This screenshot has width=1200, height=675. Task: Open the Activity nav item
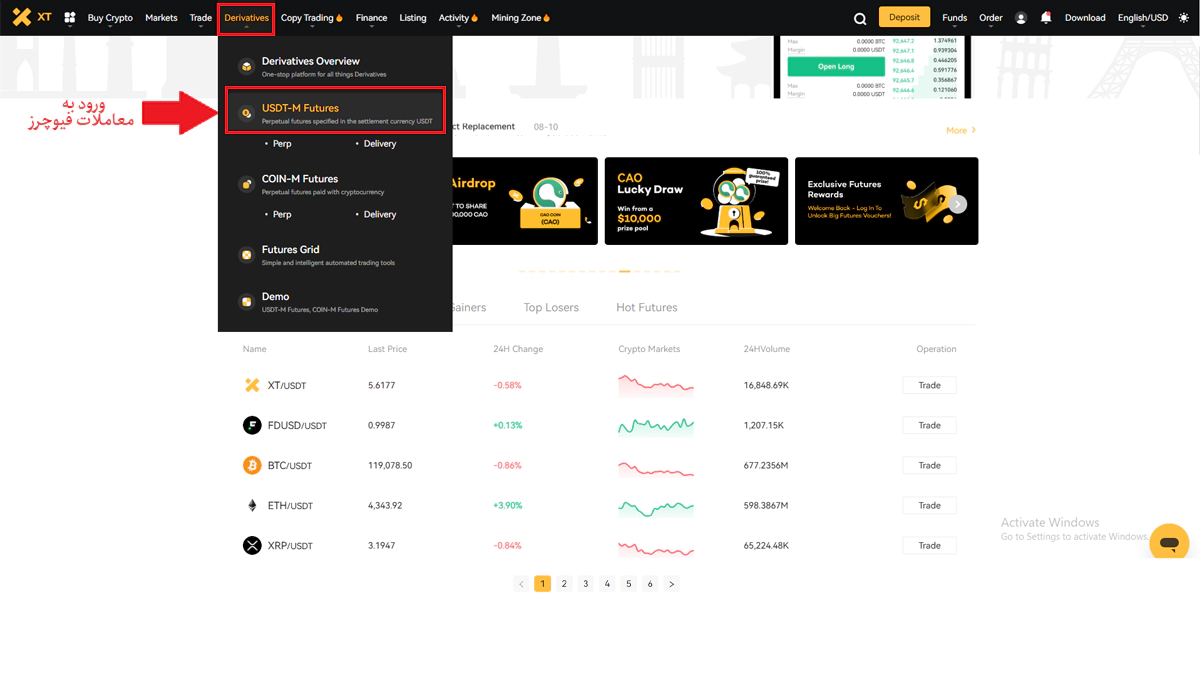click(x=458, y=18)
